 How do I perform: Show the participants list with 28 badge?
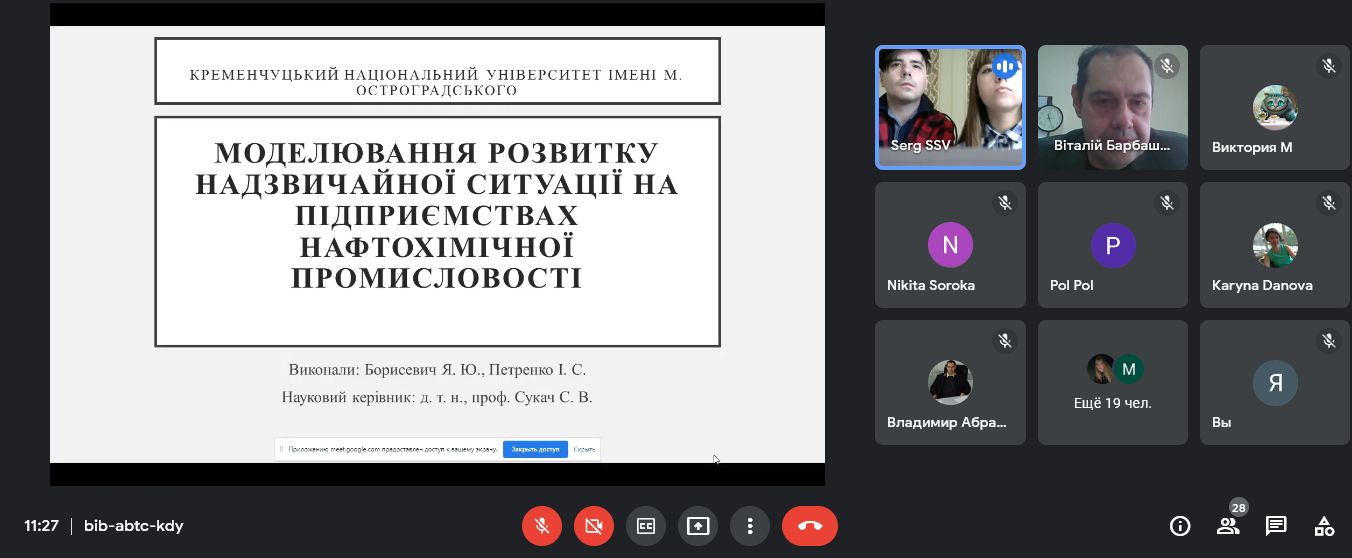[1228, 526]
